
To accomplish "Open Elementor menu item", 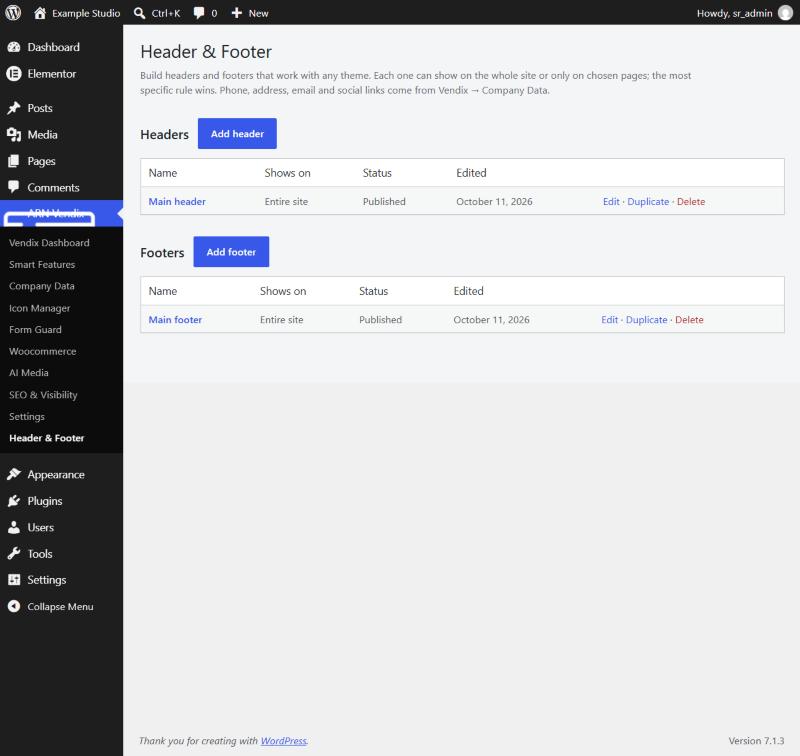I will coord(52,73).
